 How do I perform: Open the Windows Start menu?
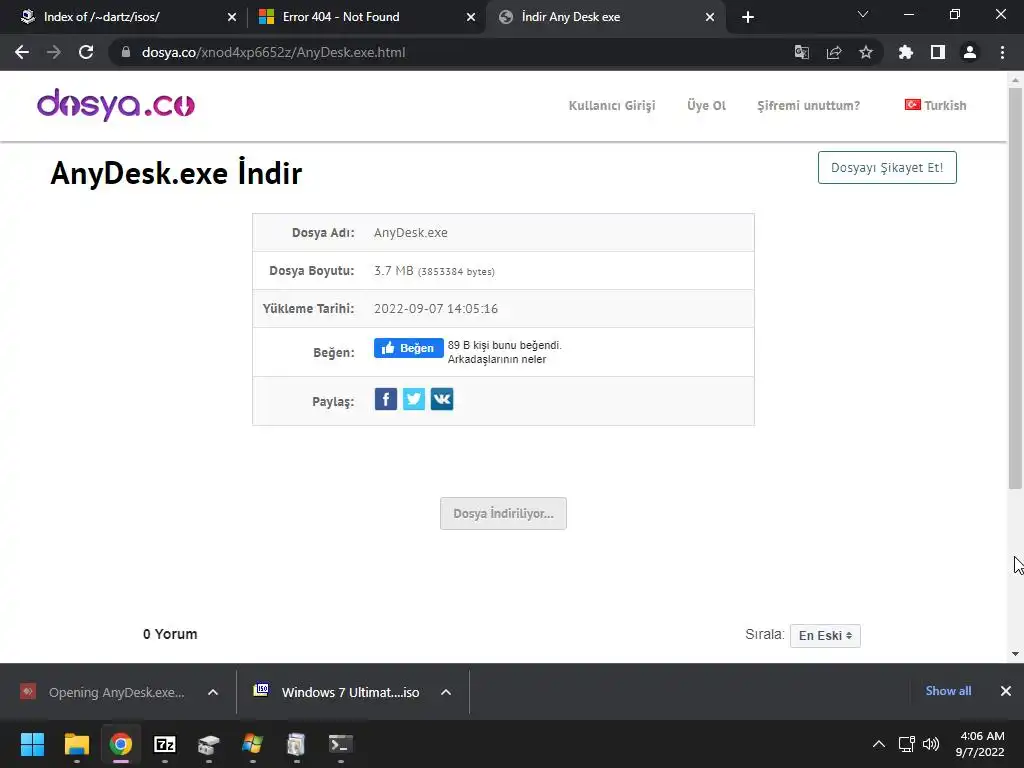click(x=32, y=744)
